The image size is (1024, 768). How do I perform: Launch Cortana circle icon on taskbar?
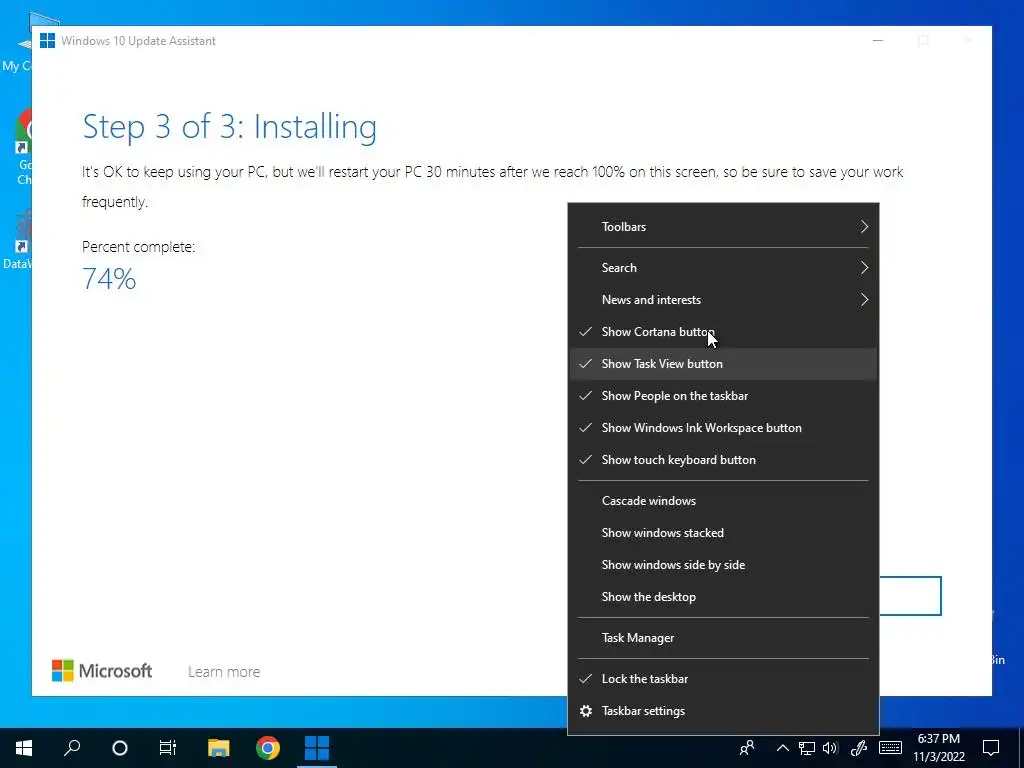tap(120, 748)
